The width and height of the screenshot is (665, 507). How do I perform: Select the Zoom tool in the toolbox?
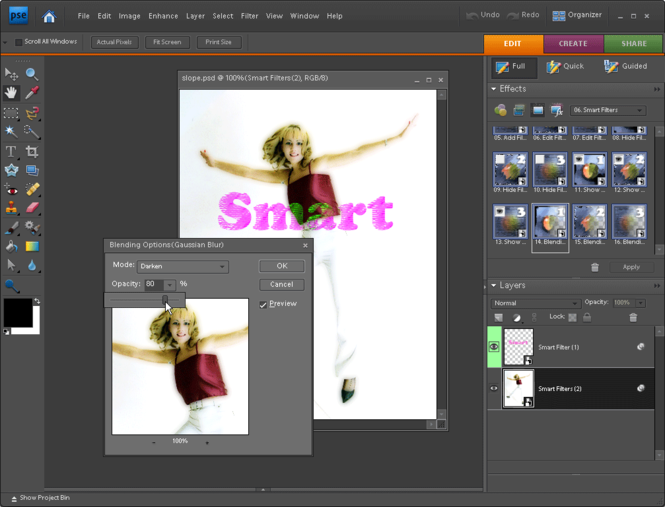32,74
